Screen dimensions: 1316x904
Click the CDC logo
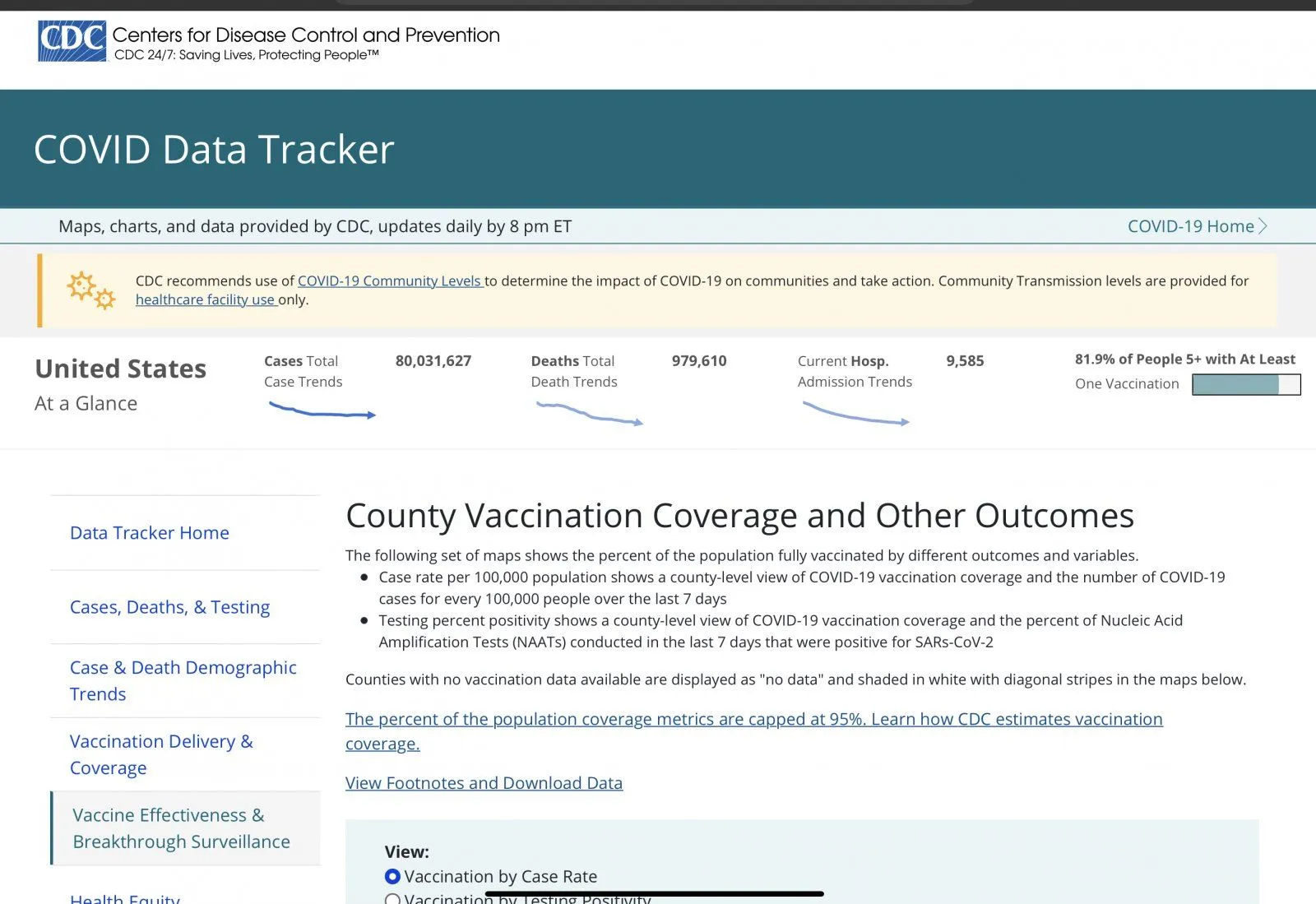click(72, 41)
